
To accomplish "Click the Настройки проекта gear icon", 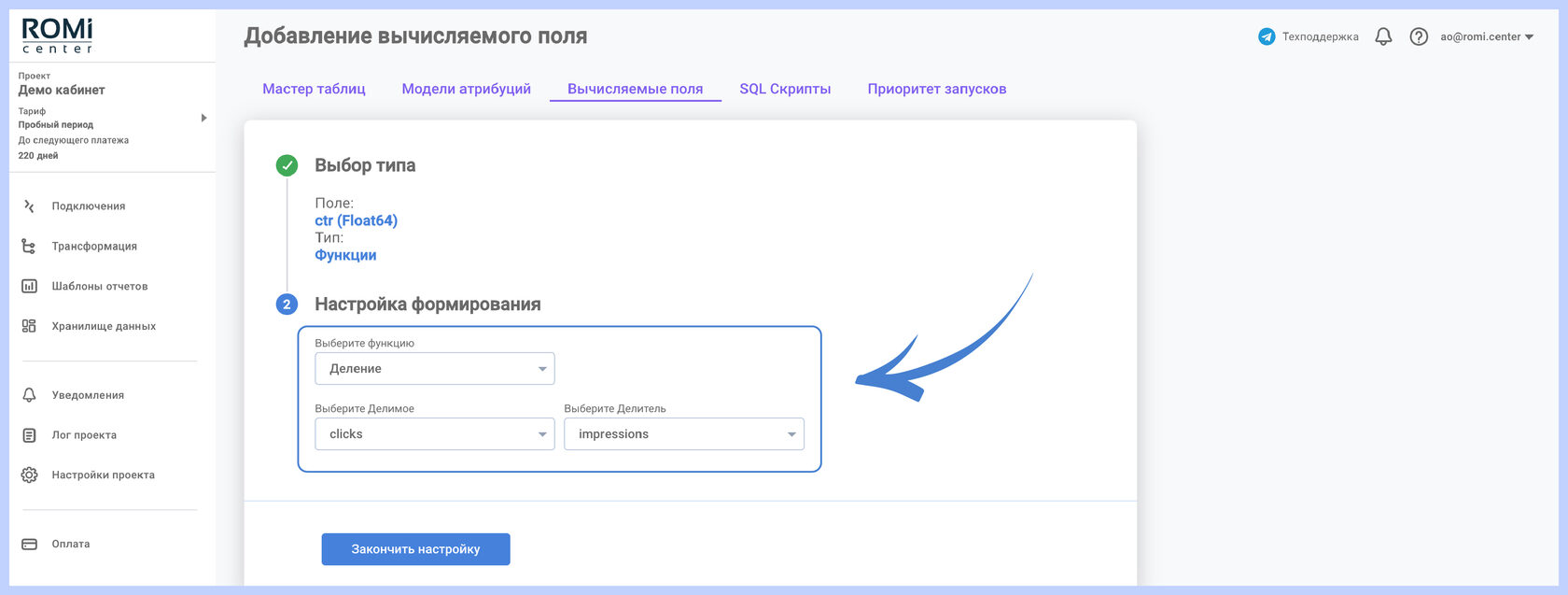I will pyautogui.click(x=29, y=475).
